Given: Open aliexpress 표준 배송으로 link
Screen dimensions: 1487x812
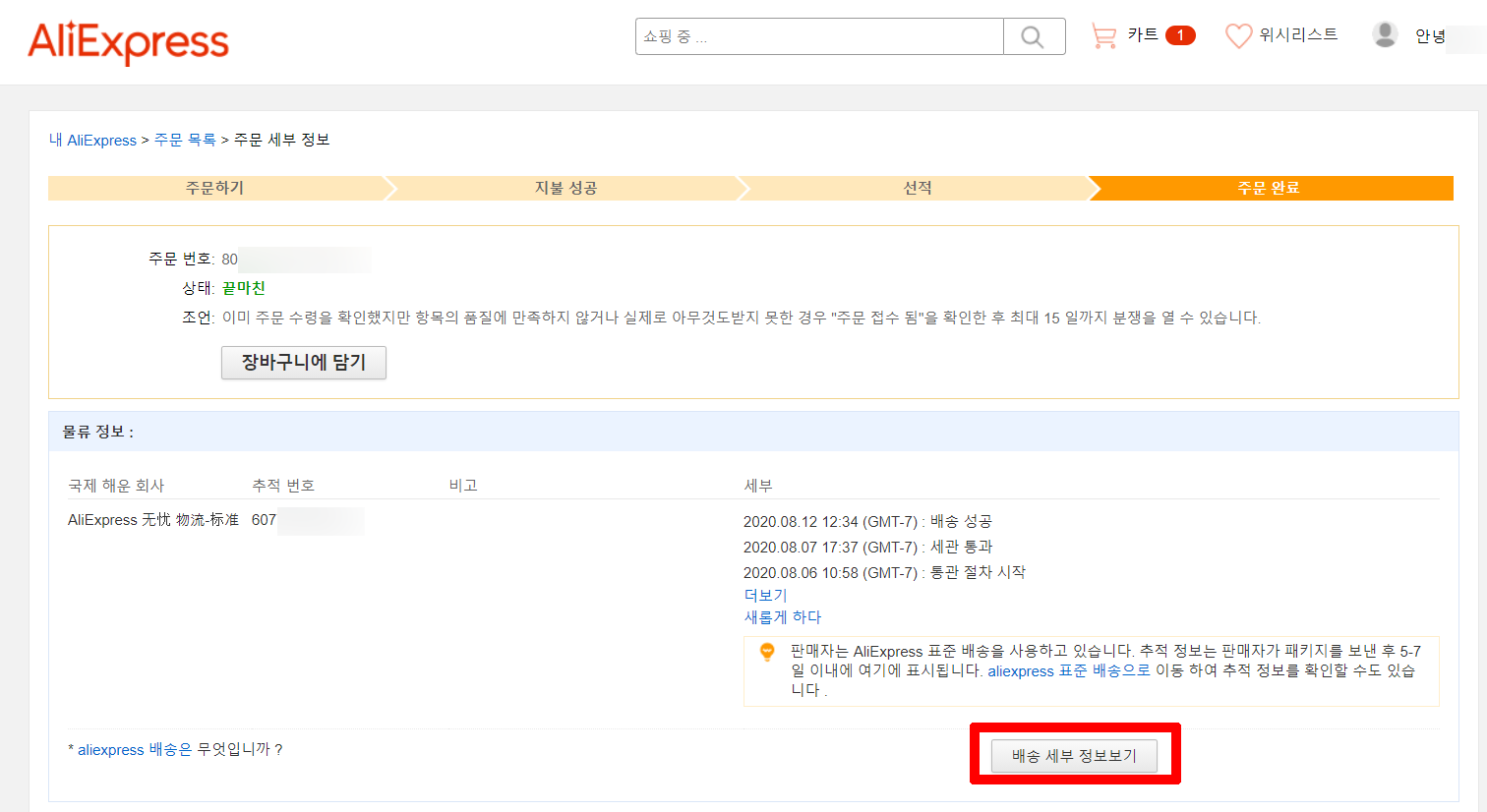Looking at the screenshot, I should [x=1069, y=671].
